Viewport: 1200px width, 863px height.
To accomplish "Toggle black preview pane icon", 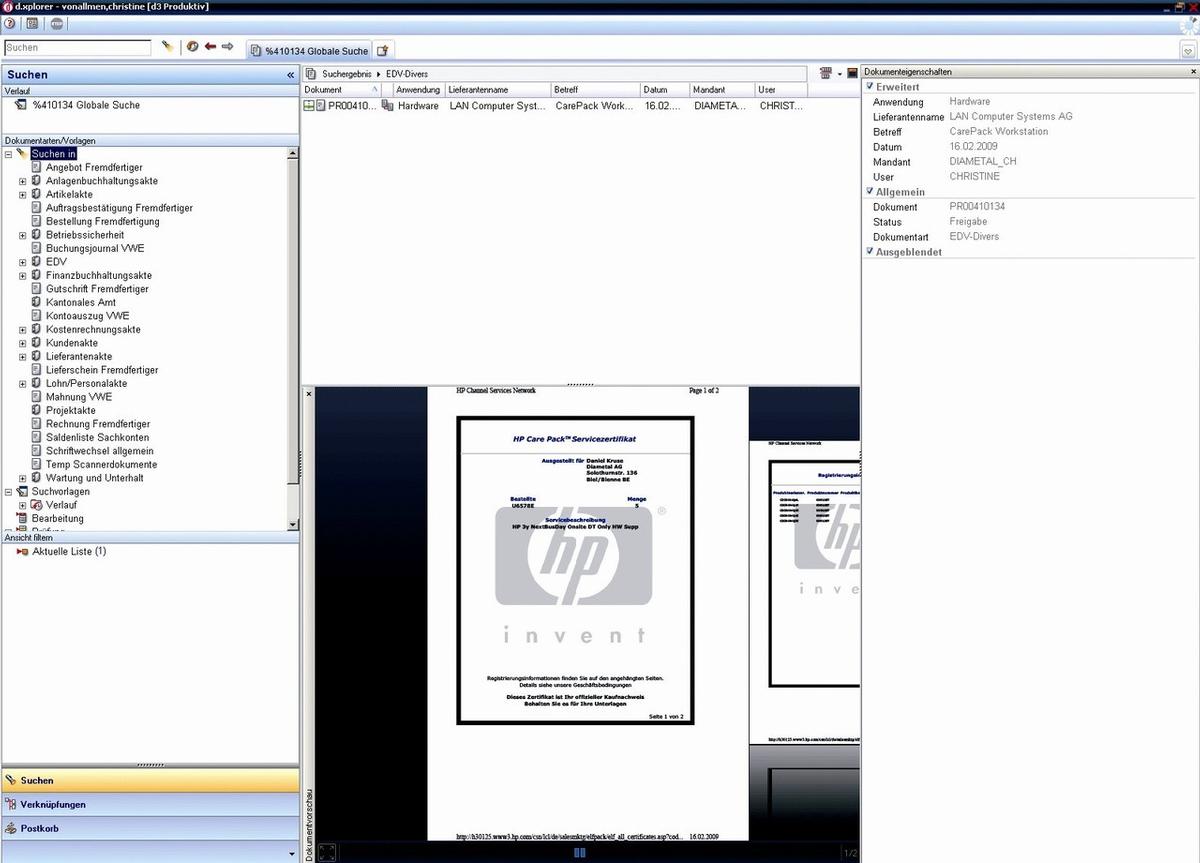I will coord(852,73).
